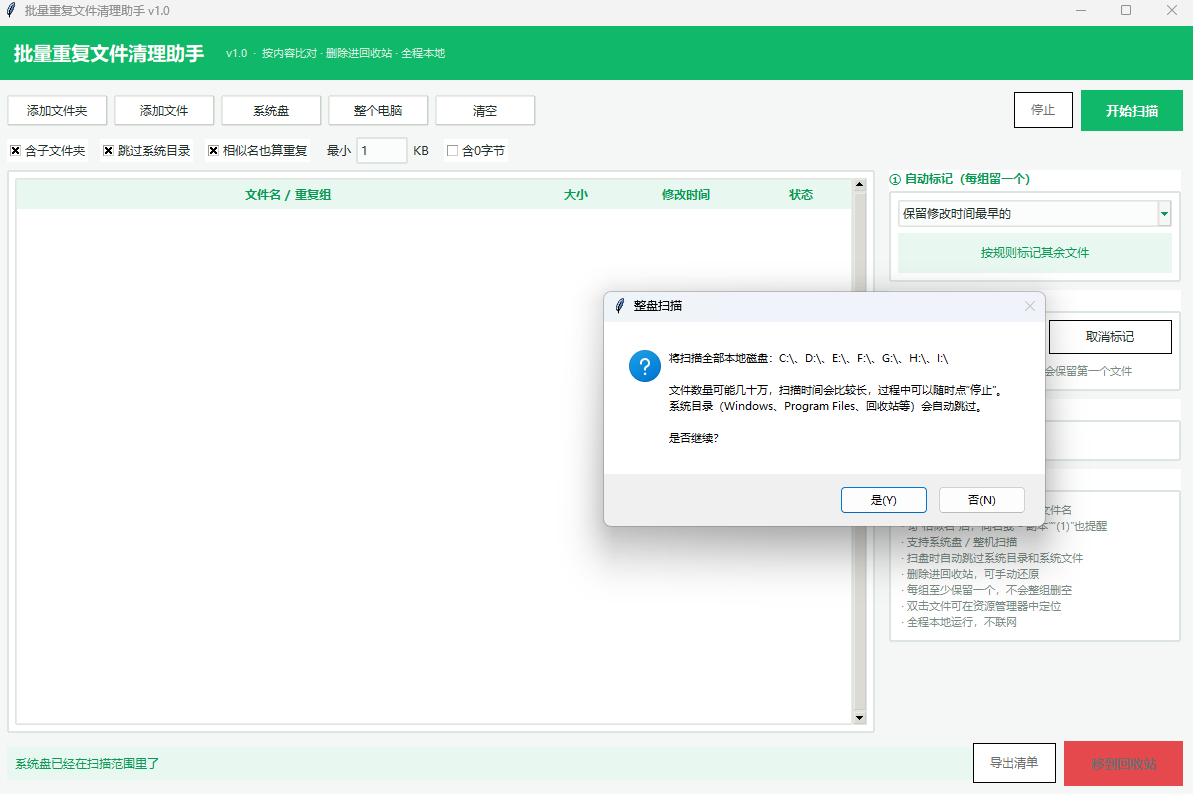The image size is (1193, 794).
Task: Click the 导出清单 button
Action: pos(1014,763)
